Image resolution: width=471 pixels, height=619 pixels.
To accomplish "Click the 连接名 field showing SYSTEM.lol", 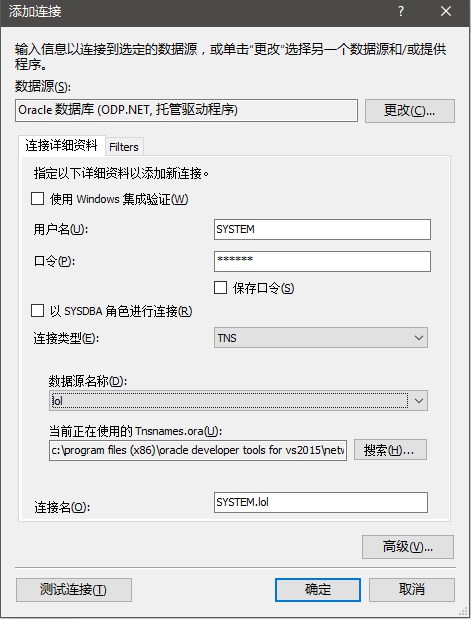I will pyautogui.click(x=321, y=502).
